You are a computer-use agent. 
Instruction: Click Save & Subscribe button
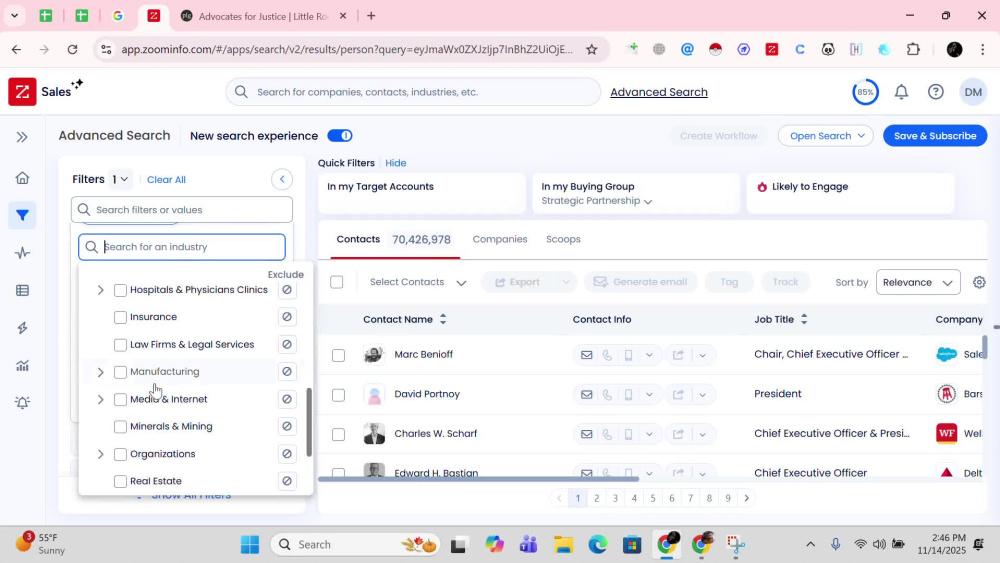click(x=935, y=136)
